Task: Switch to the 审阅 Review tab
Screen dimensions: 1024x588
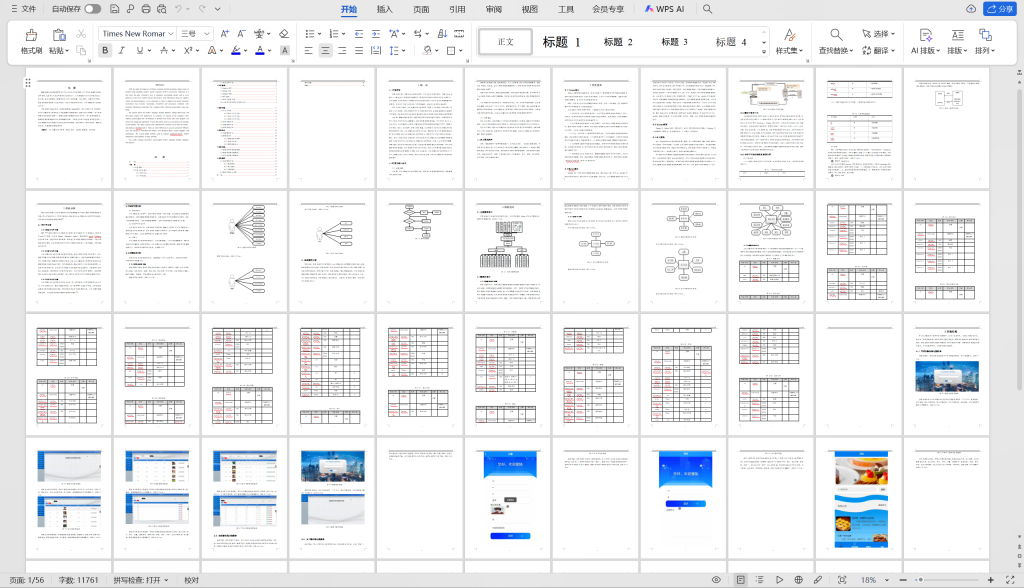Action: pos(494,9)
